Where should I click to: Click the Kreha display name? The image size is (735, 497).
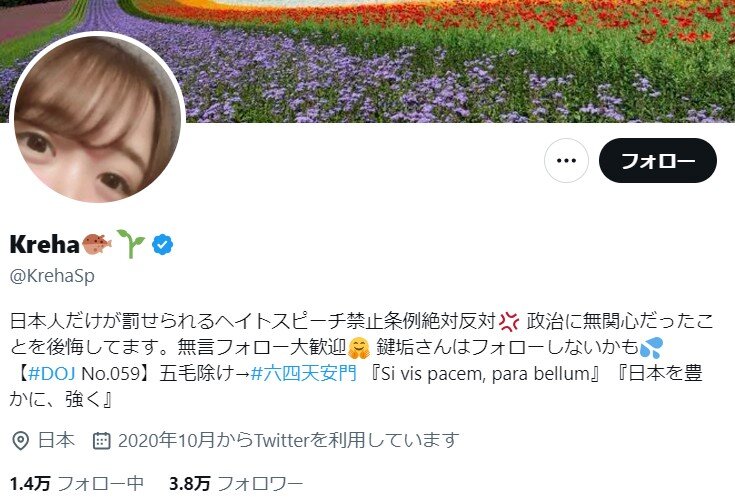pyautogui.click(x=45, y=244)
